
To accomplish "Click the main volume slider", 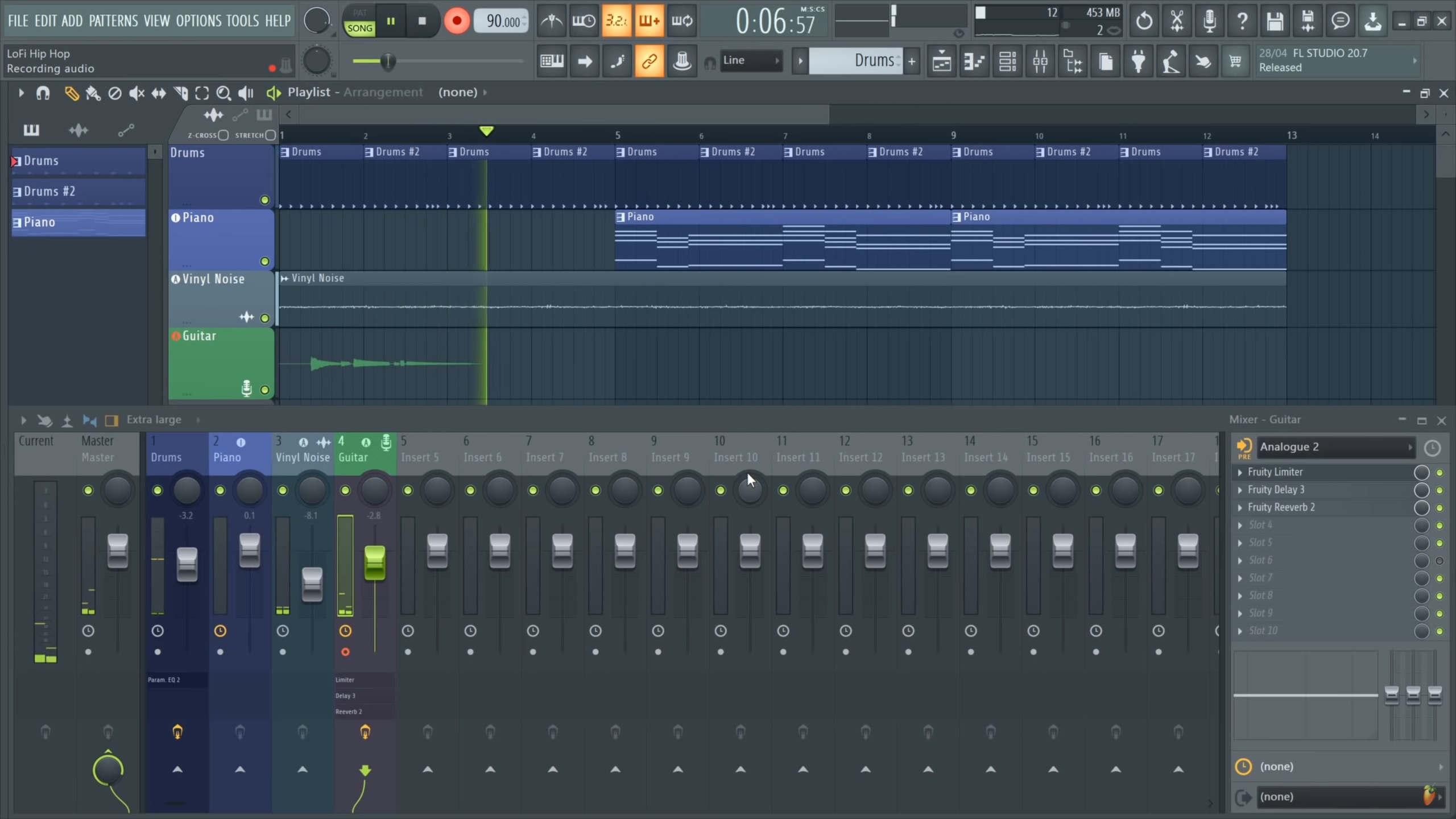I will pos(387,61).
